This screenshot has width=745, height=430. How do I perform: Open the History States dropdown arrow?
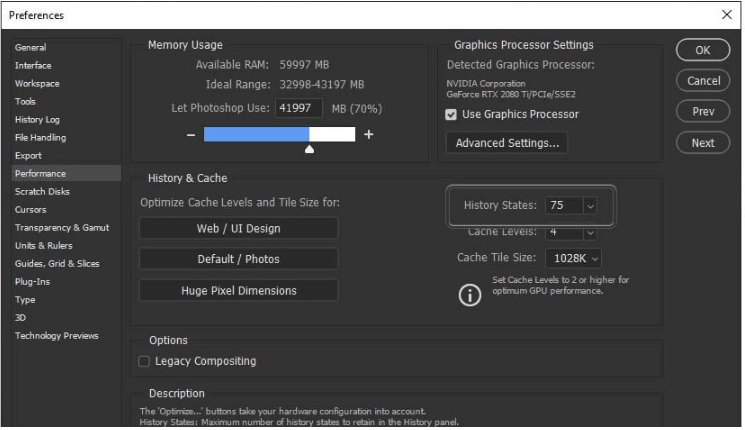pyautogui.click(x=591, y=207)
